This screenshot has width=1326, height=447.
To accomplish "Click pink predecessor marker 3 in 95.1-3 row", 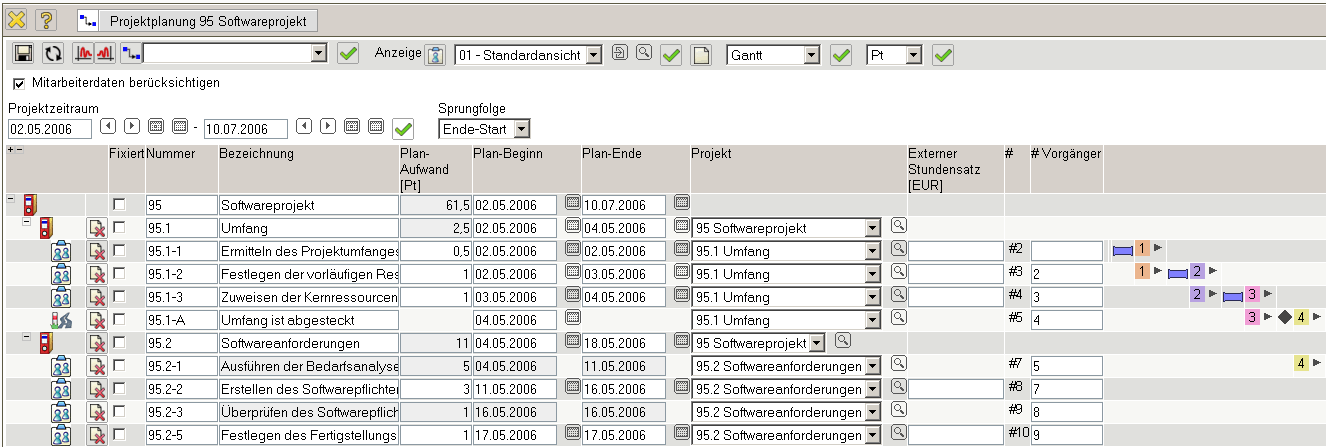I will (1251, 295).
